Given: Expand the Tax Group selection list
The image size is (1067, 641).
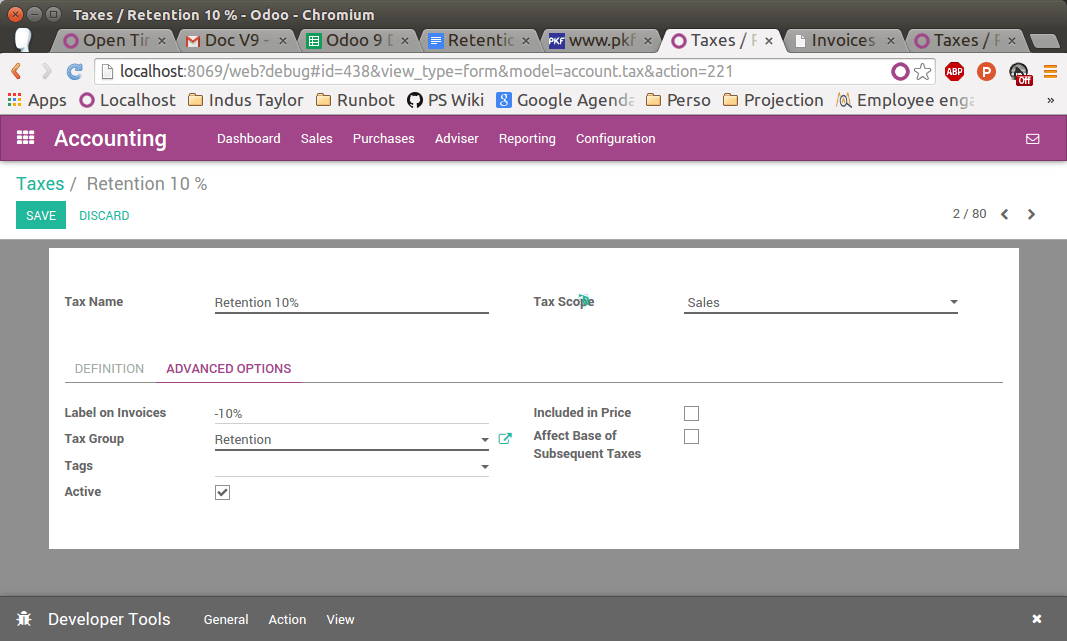Looking at the screenshot, I should pyautogui.click(x=485, y=439).
